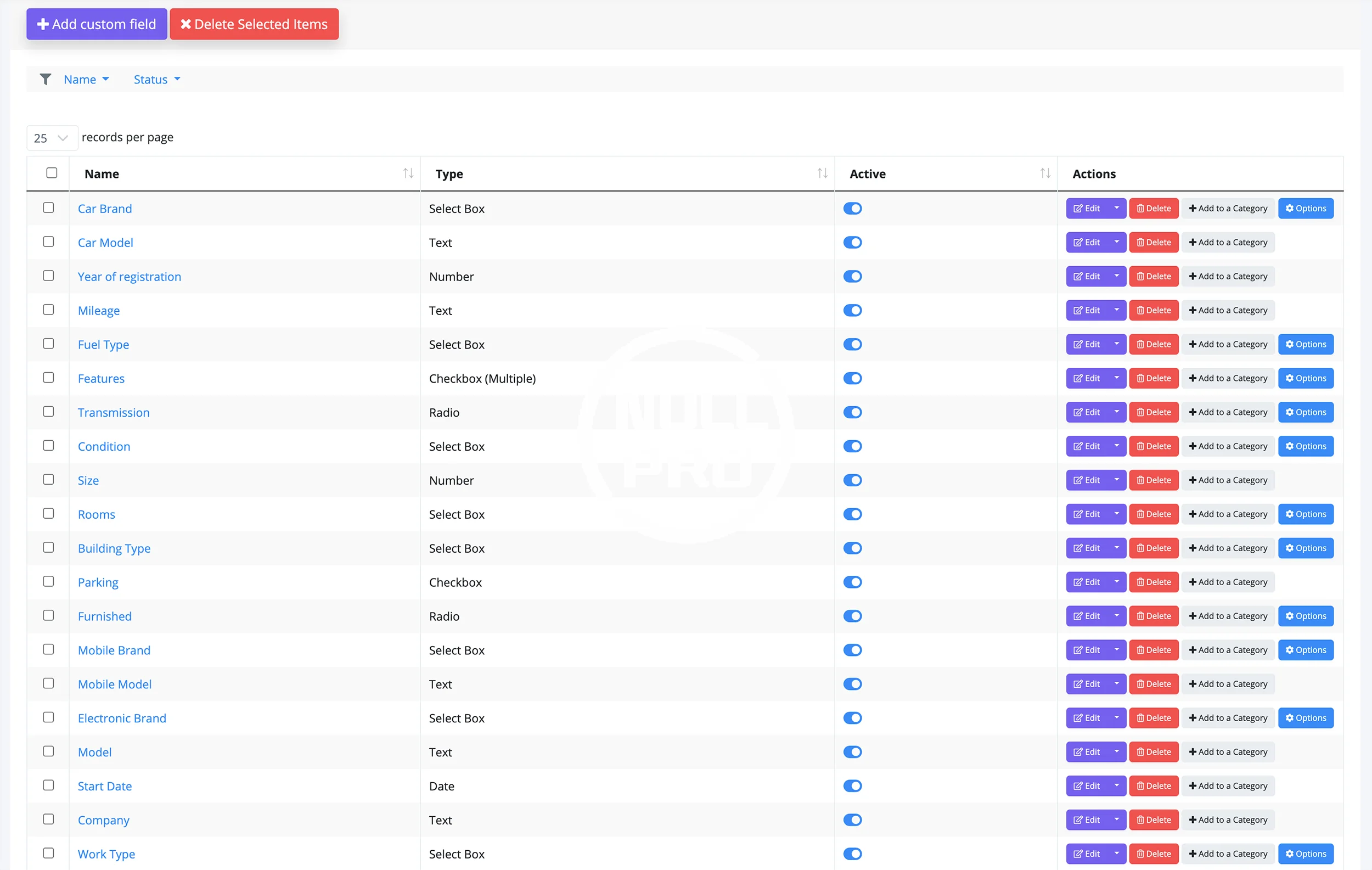Check the Features row checkbox

[x=48, y=378]
